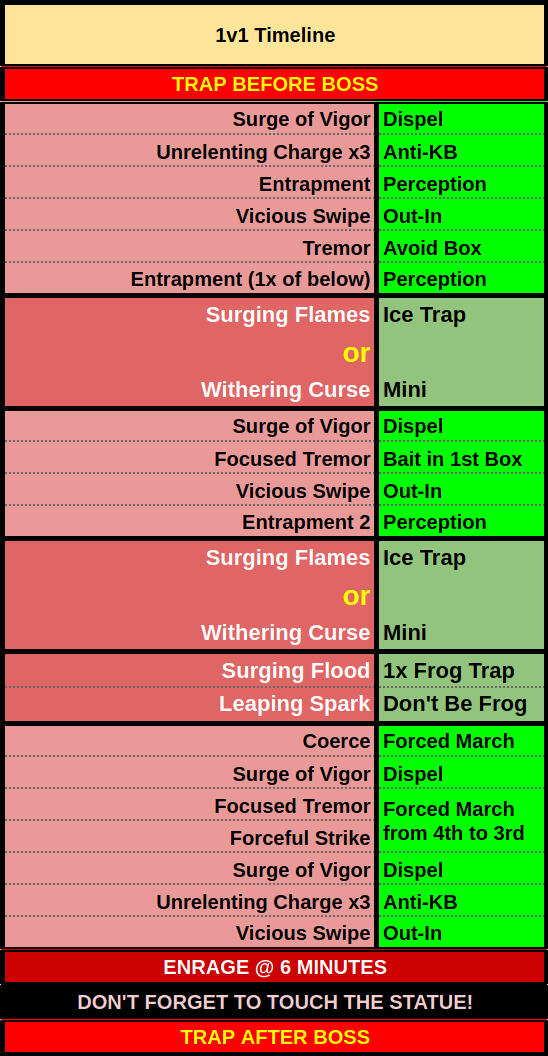Select the Avoid Box cell

(461, 246)
